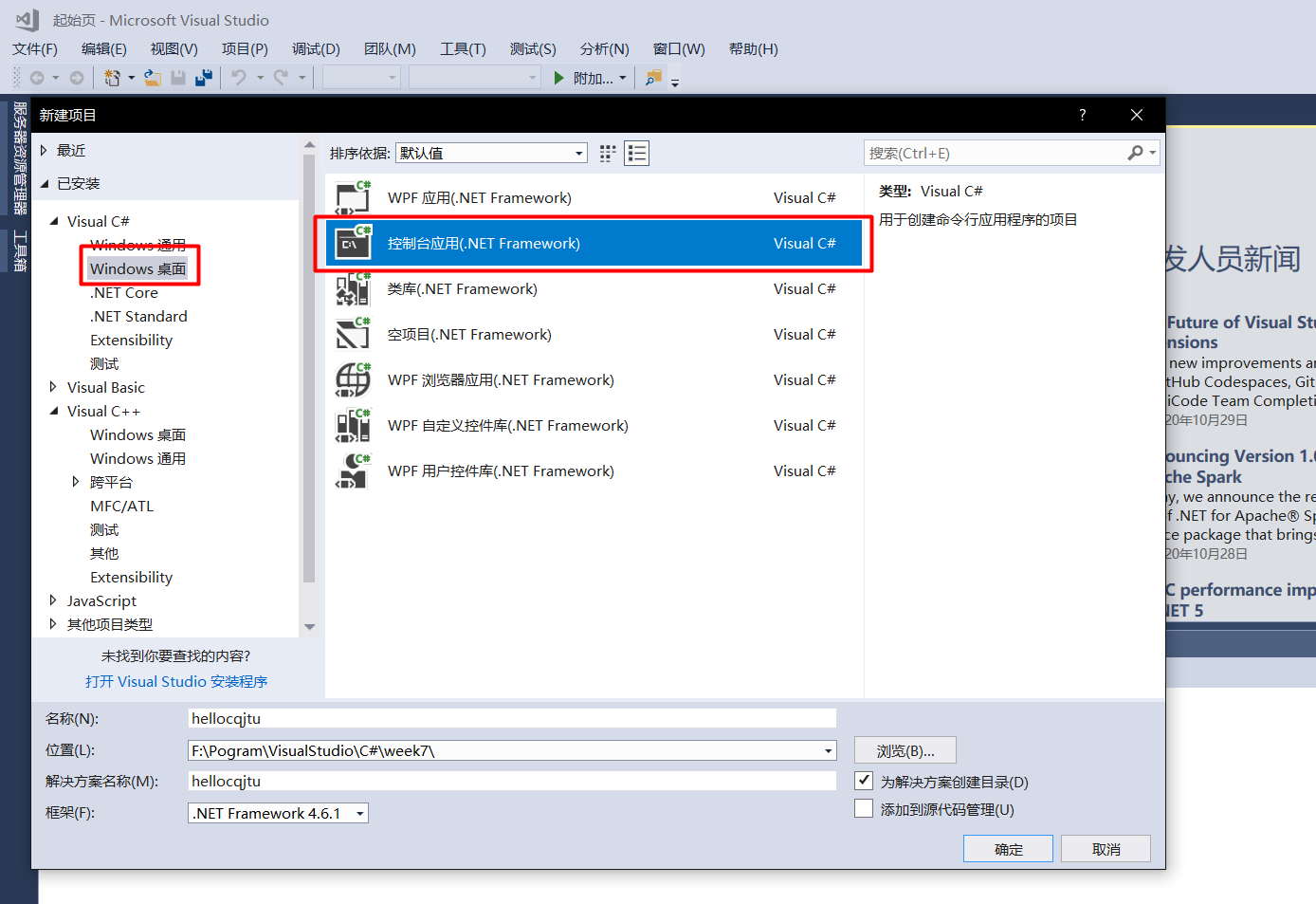1316x904 pixels.
Task: Click the WPF 浏览器应用 template icon
Action: coord(353,379)
